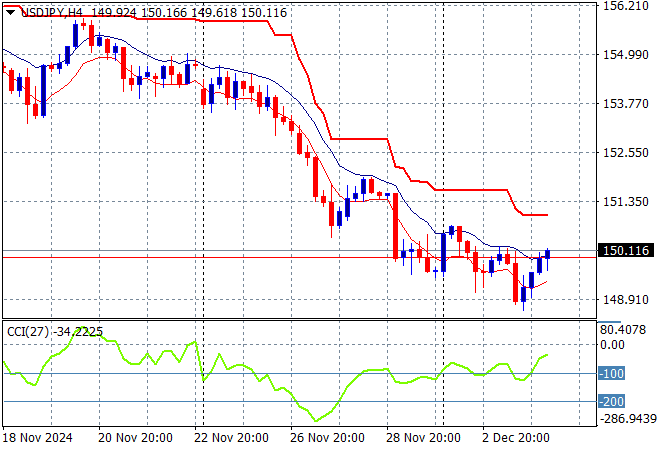This screenshot has width=660, height=450.
Task: Select the CCI -286.9439 scale value
Action: pyautogui.click(x=628, y=419)
